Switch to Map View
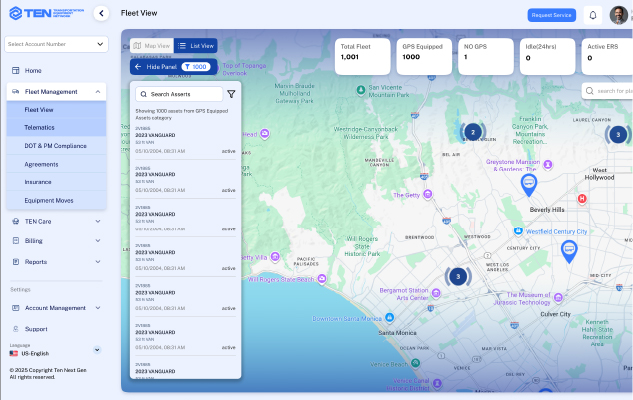The width and height of the screenshot is (633, 400). (x=151, y=46)
